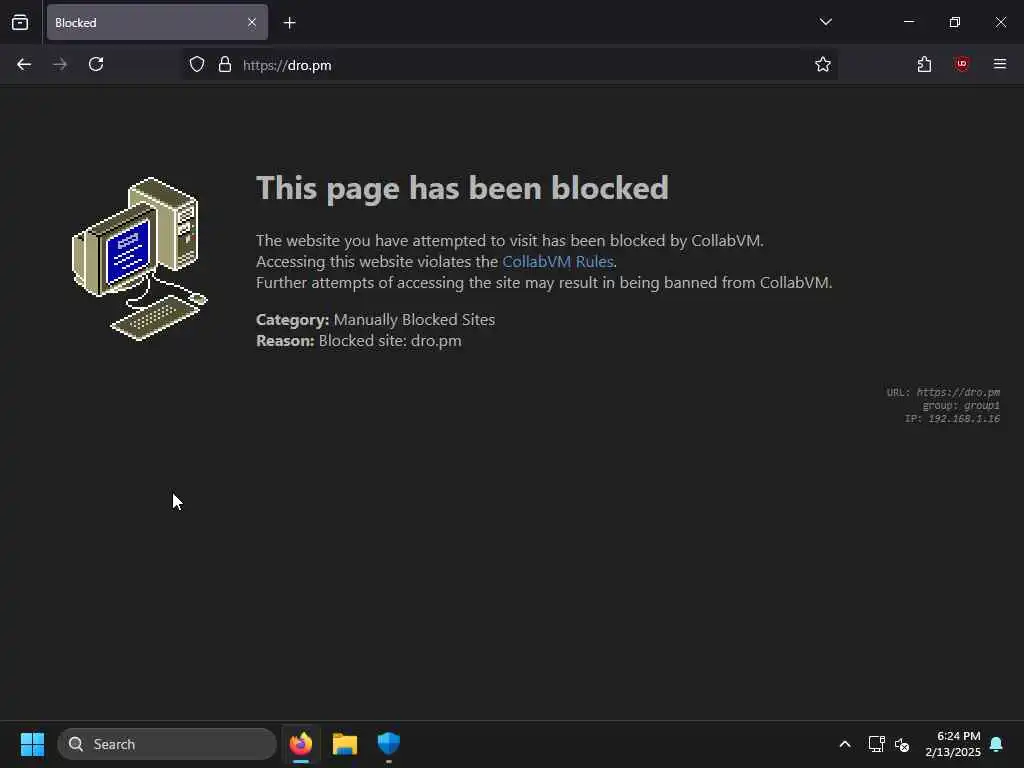This screenshot has width=1024, height=768.
Task: Open uBlock Origin extension icon
Action: click(x=961, y=65)
